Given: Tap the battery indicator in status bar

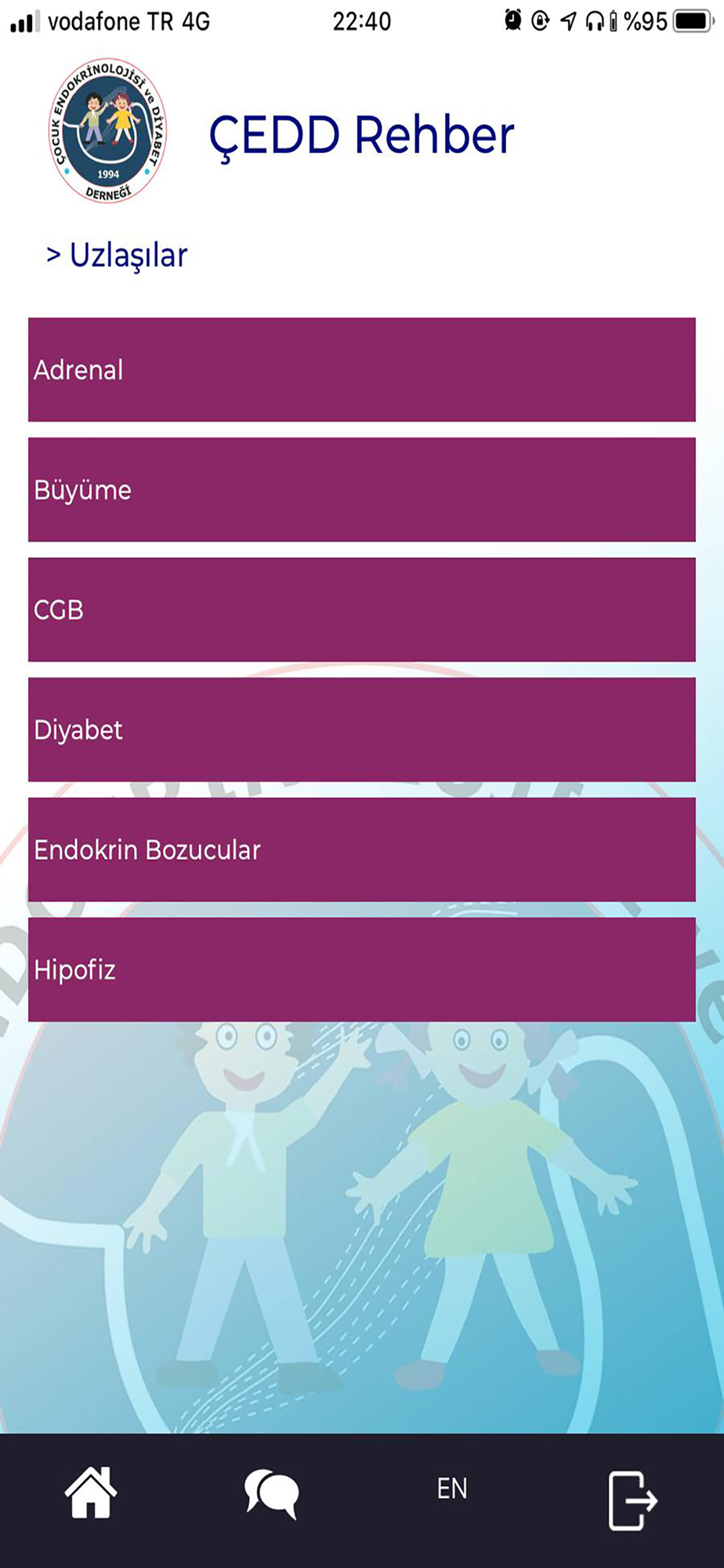Looking at the screenshot, I should (693, 21).
